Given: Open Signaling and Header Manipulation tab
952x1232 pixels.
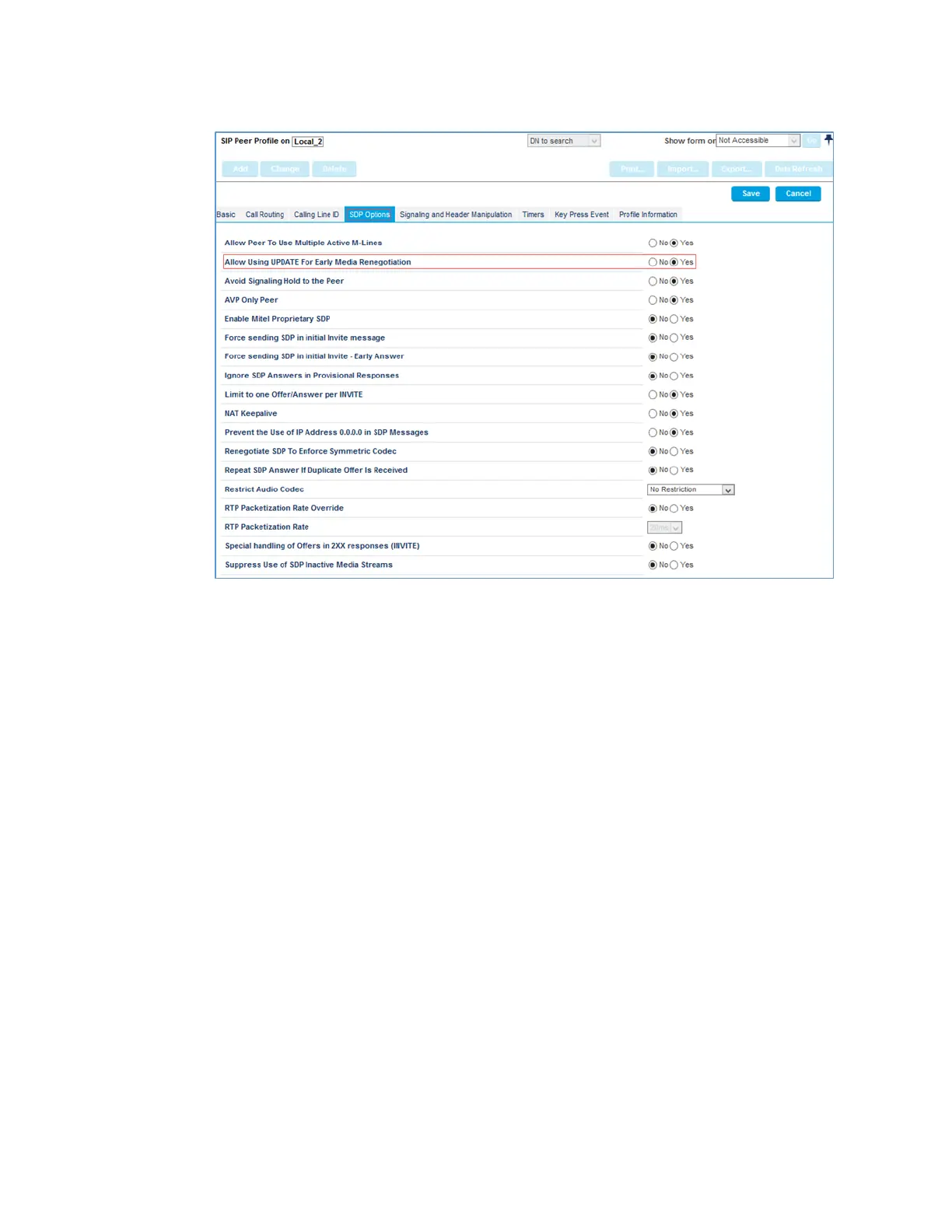Looking at the screenshot, I should [456, 215].
